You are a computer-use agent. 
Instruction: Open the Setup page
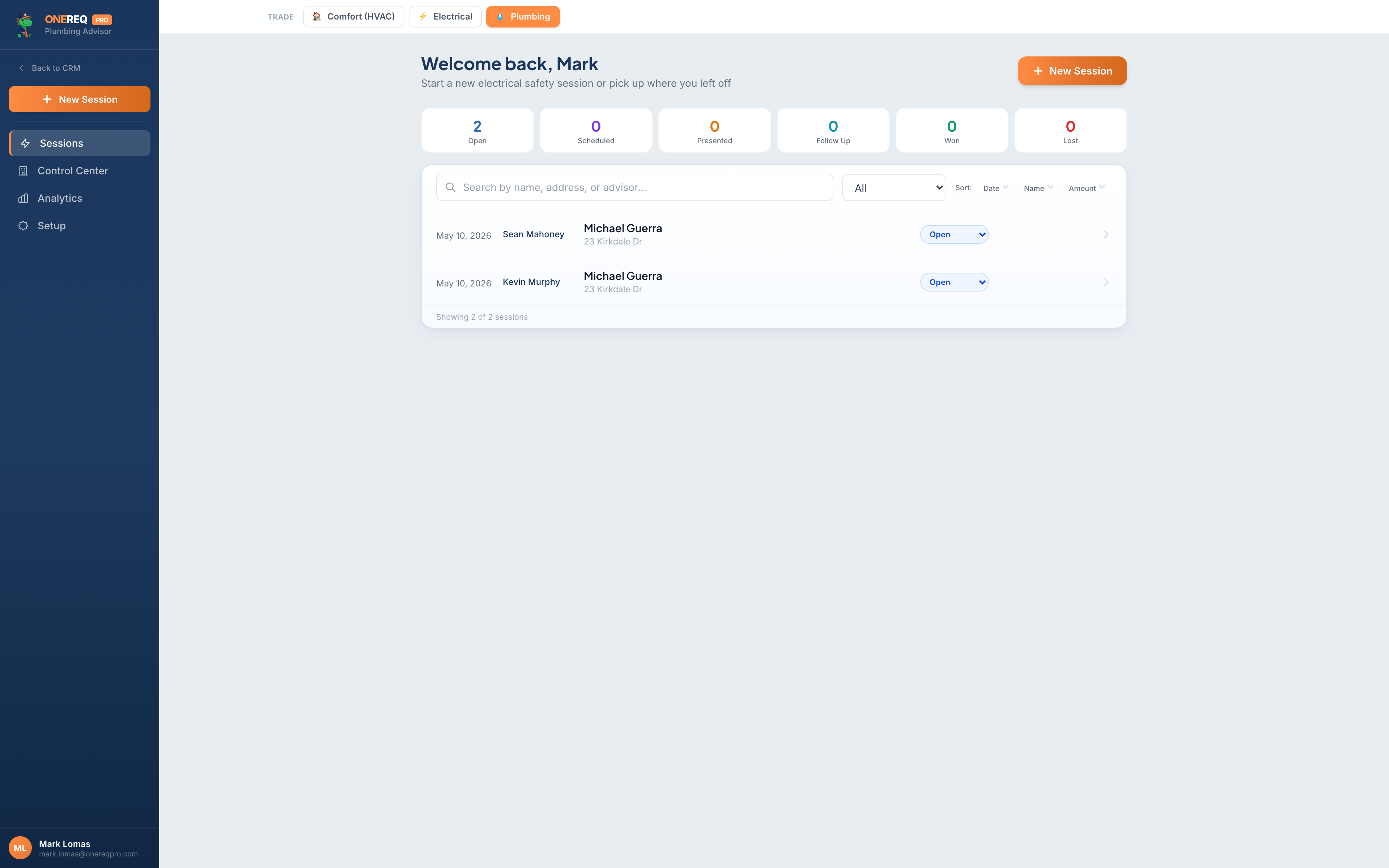79,226
